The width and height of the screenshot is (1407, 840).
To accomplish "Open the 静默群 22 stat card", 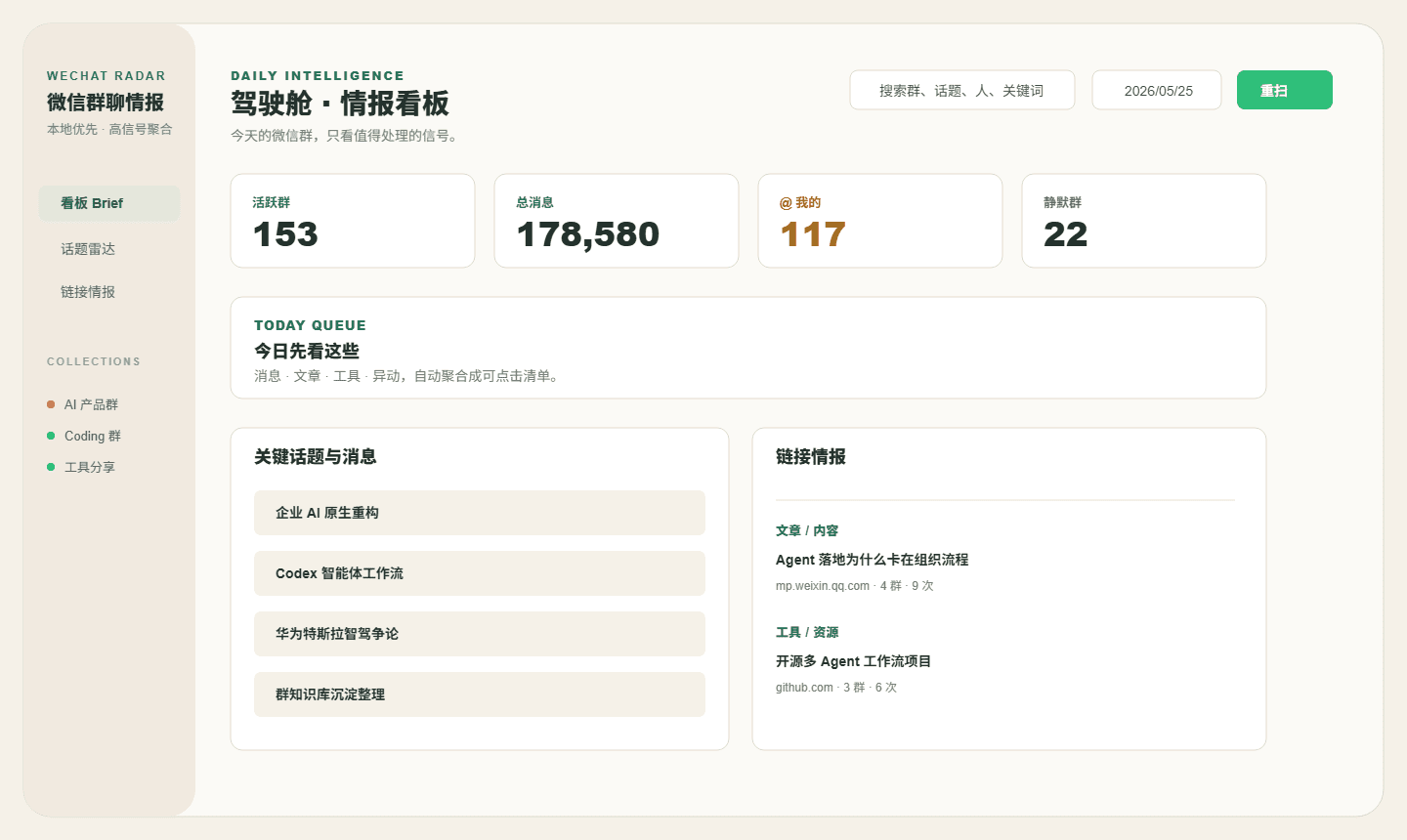I will click(x=1144, y=221).
